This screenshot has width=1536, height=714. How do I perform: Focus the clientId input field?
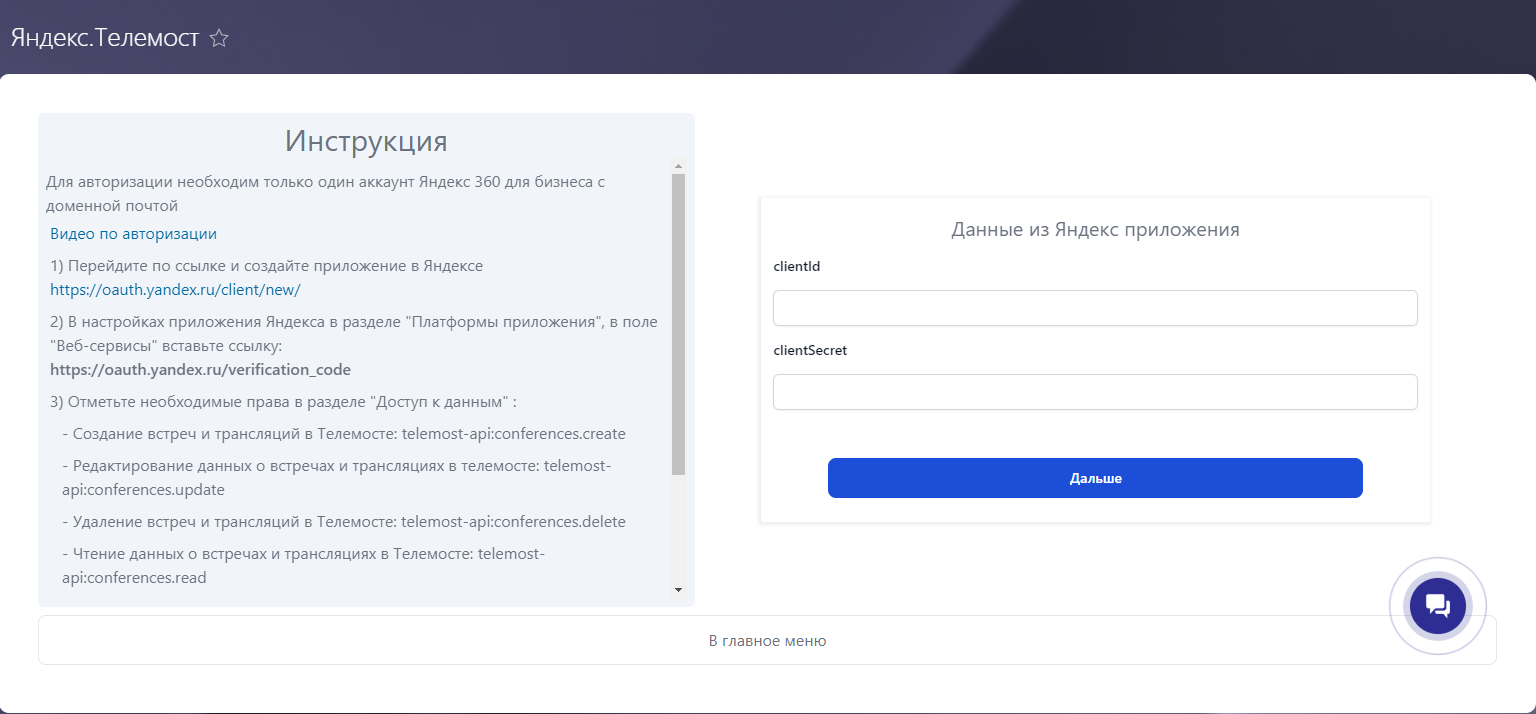tap(1095, 308)
